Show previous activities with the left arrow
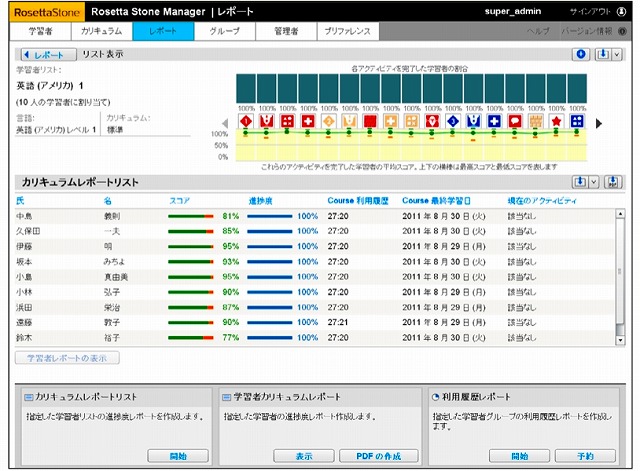The image size is (640, 471). [x=225, y=123]
